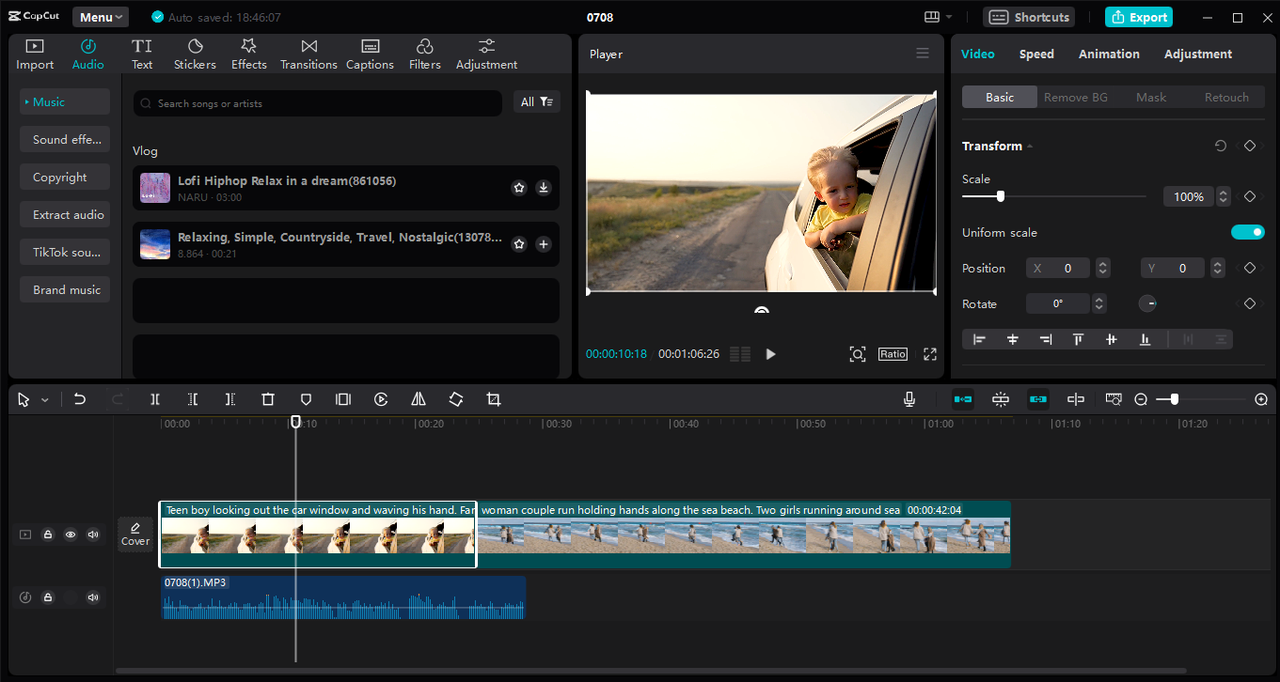Click the timeline zoom slider handle
Viewport: 1280px width, 682px height.
1174,399
